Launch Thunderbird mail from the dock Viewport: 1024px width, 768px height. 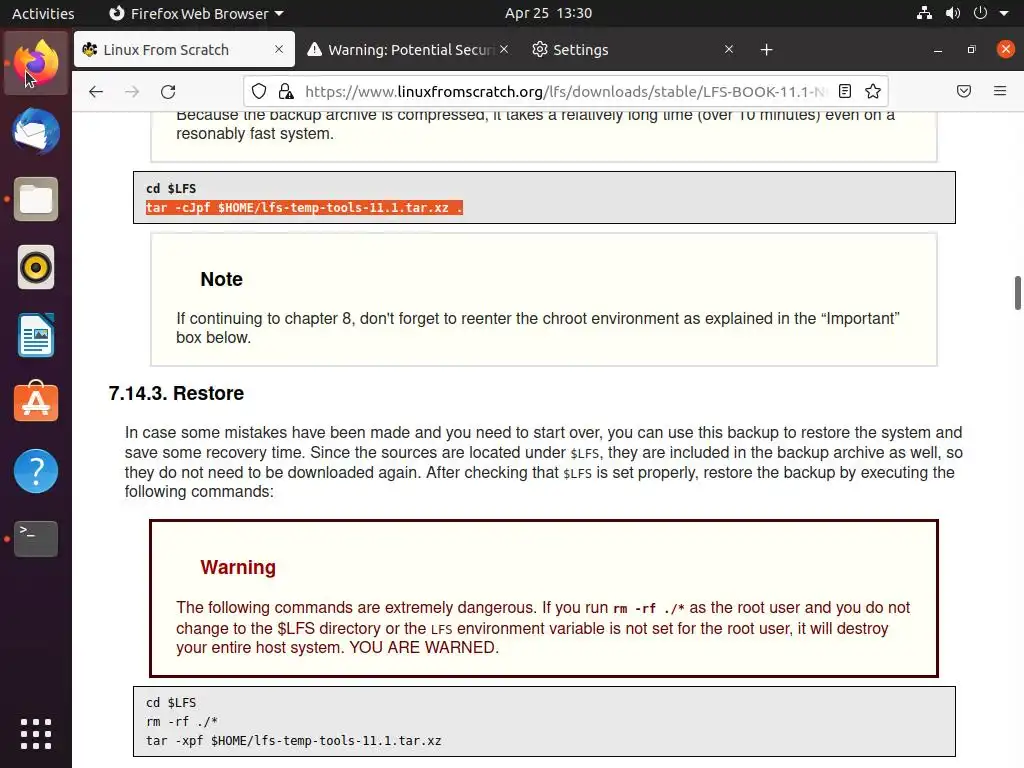[x=36, y=131]
